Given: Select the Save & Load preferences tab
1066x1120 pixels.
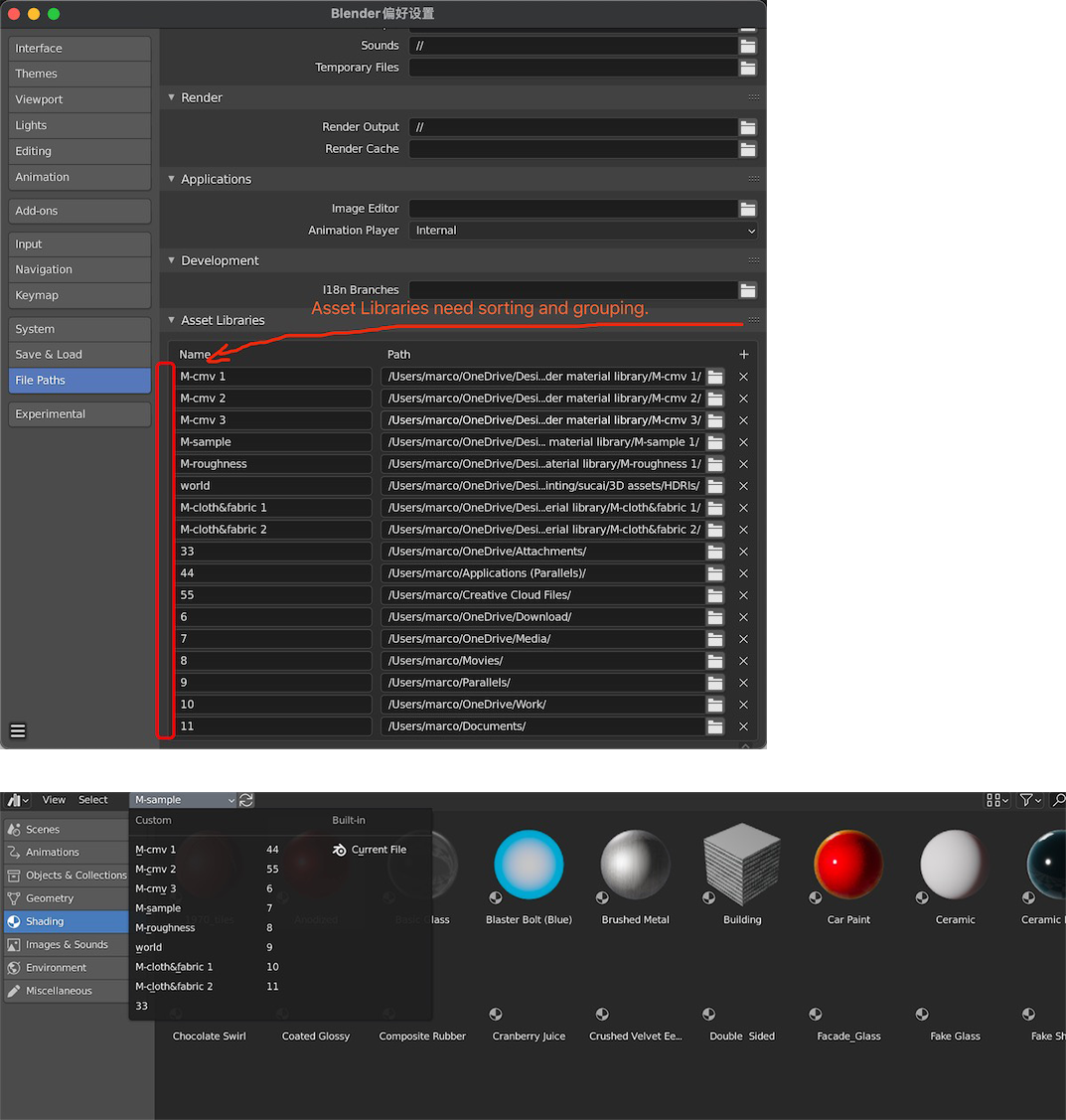Looking at the screenshot, I should coord(79,354).
